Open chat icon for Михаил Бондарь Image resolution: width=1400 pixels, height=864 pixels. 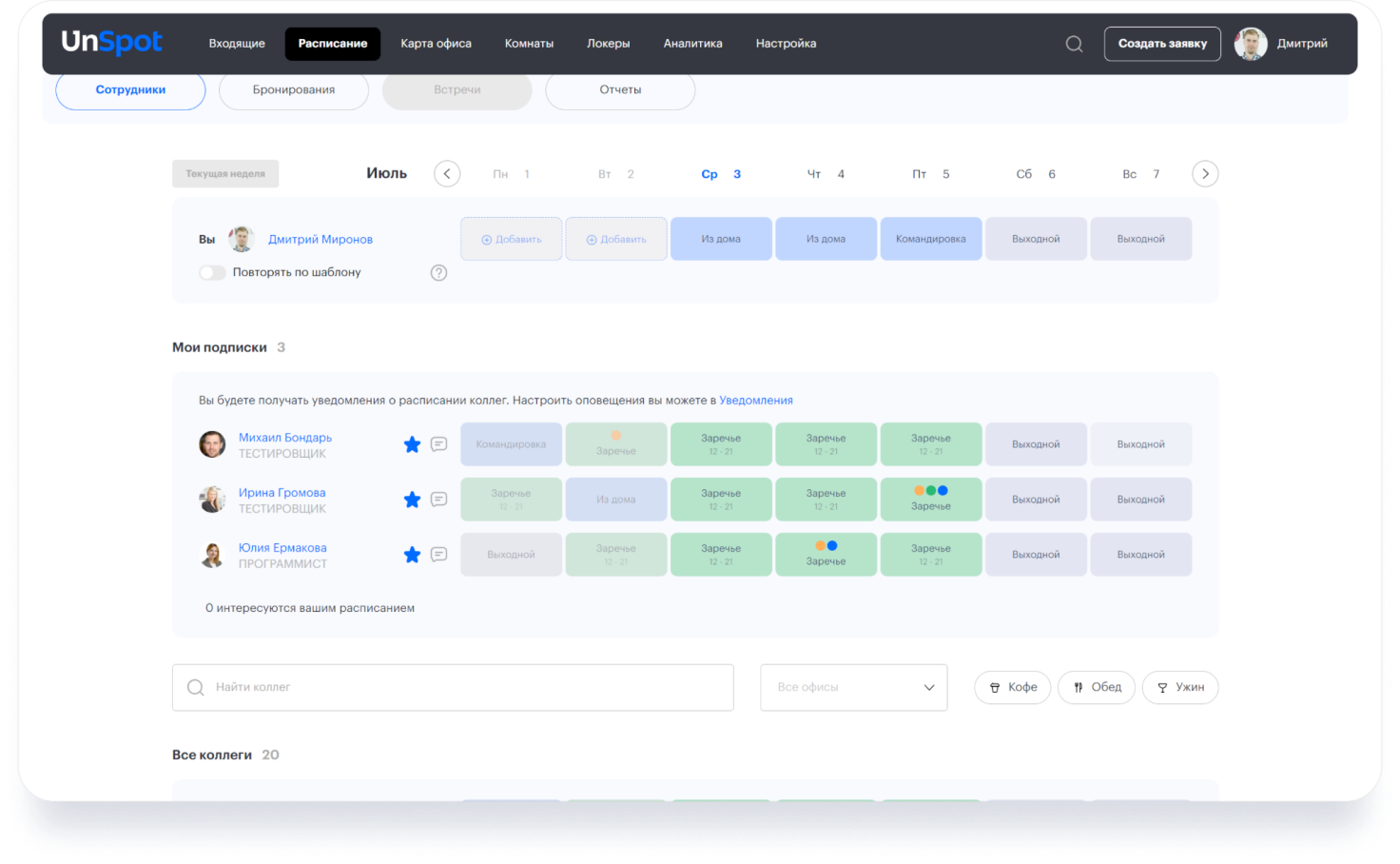pos(438,444)
